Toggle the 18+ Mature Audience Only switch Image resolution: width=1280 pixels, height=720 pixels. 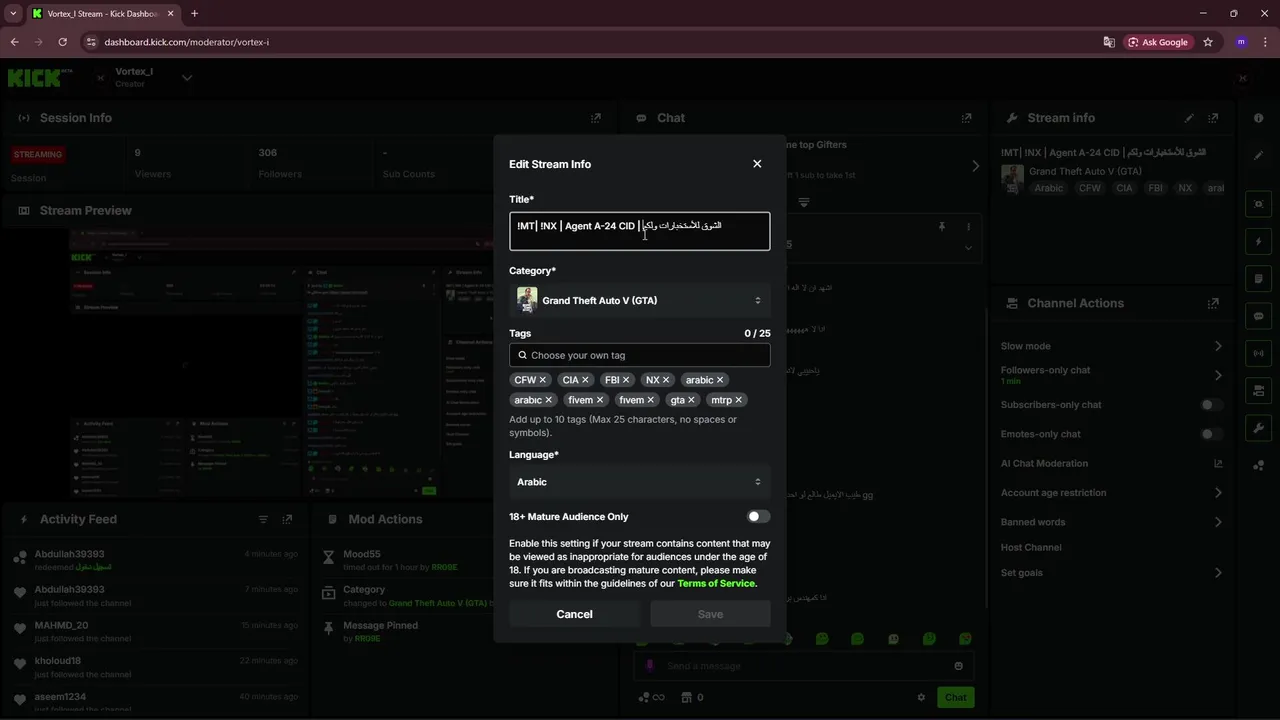pyautogui.click(x=759, y=517)
